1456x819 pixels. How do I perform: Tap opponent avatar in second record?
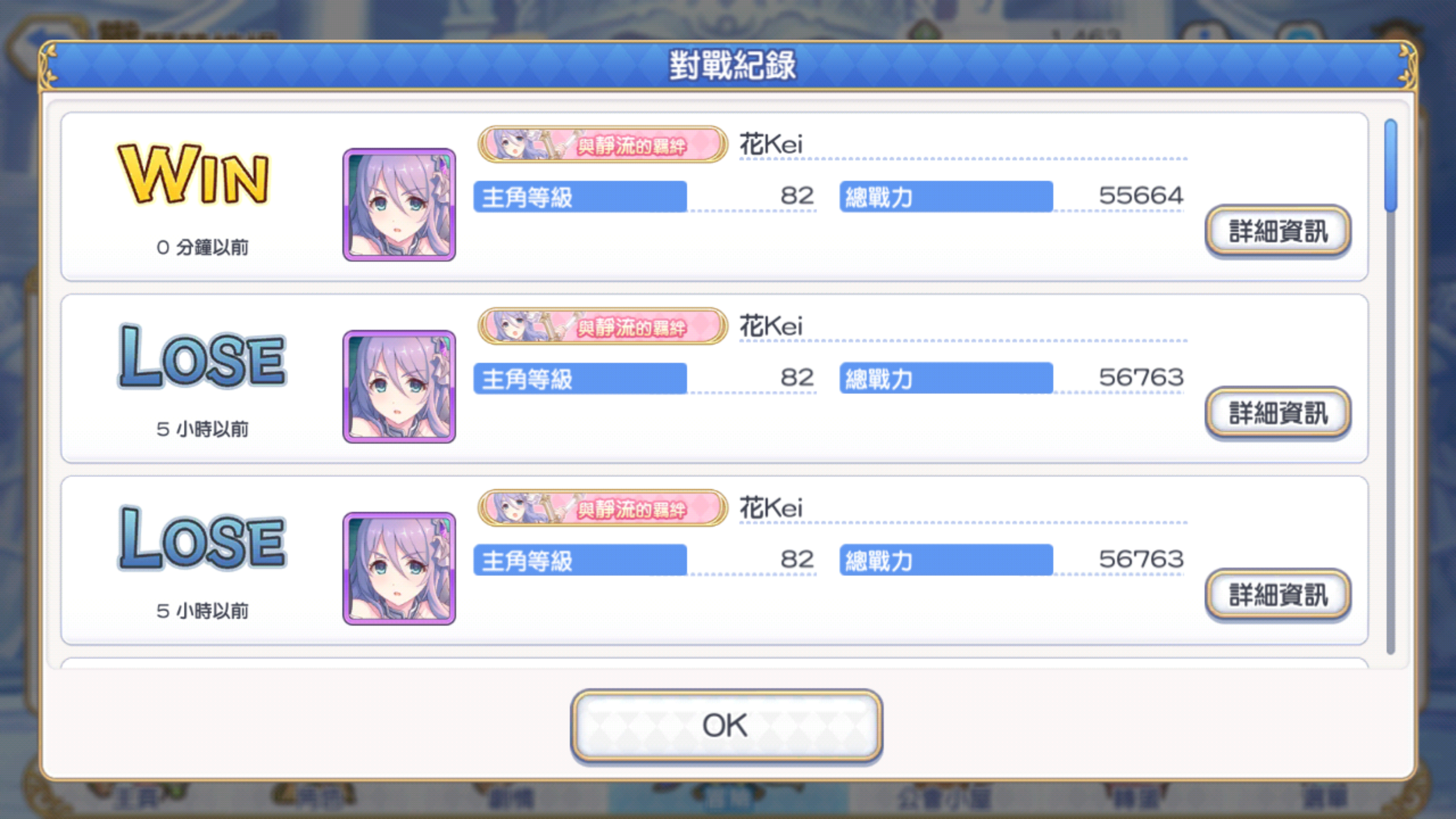click(x=399, y=387)
